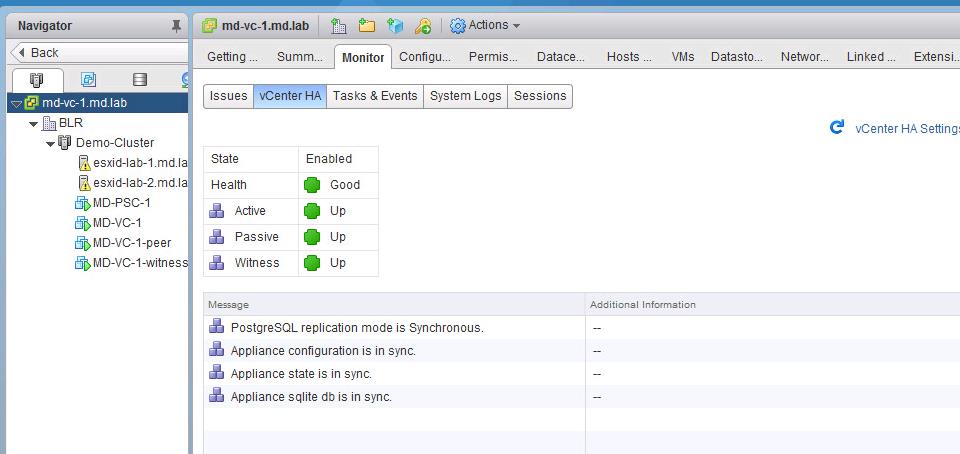
Task: Pin the Navigator panel
Action: click(176, 26)
